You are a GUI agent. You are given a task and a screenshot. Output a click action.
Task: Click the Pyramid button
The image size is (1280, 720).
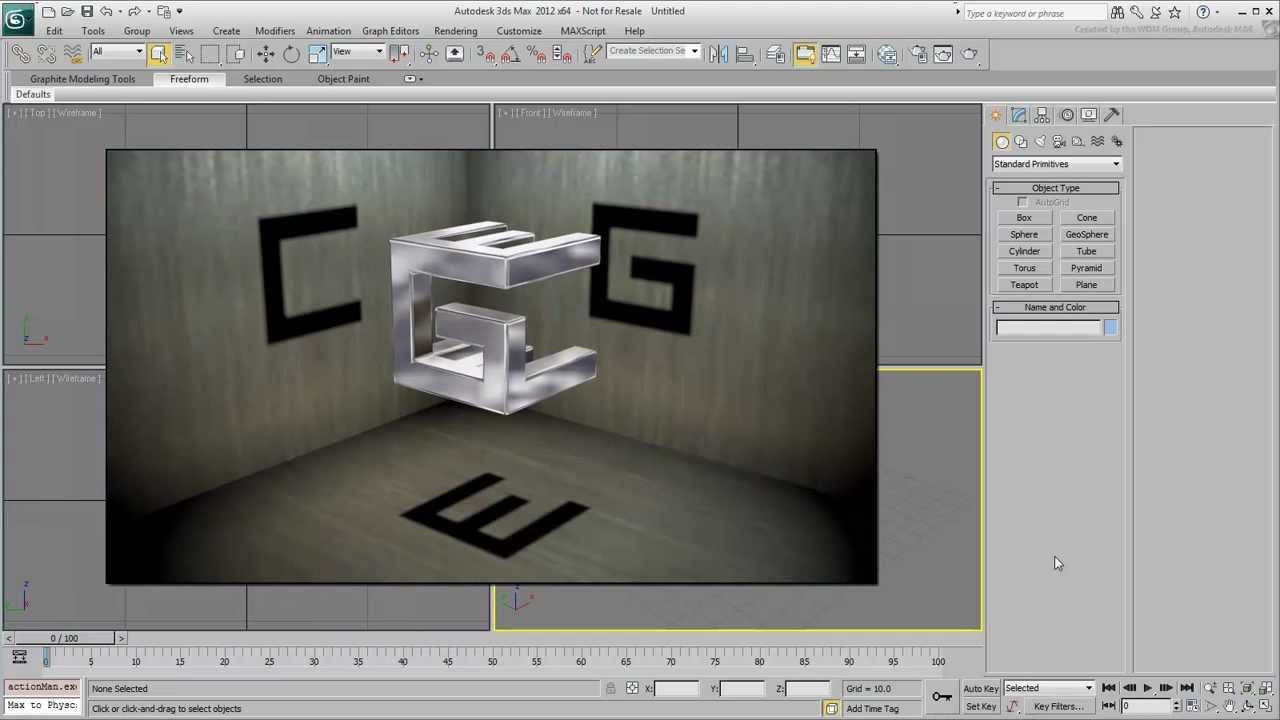coord(1086,268)
